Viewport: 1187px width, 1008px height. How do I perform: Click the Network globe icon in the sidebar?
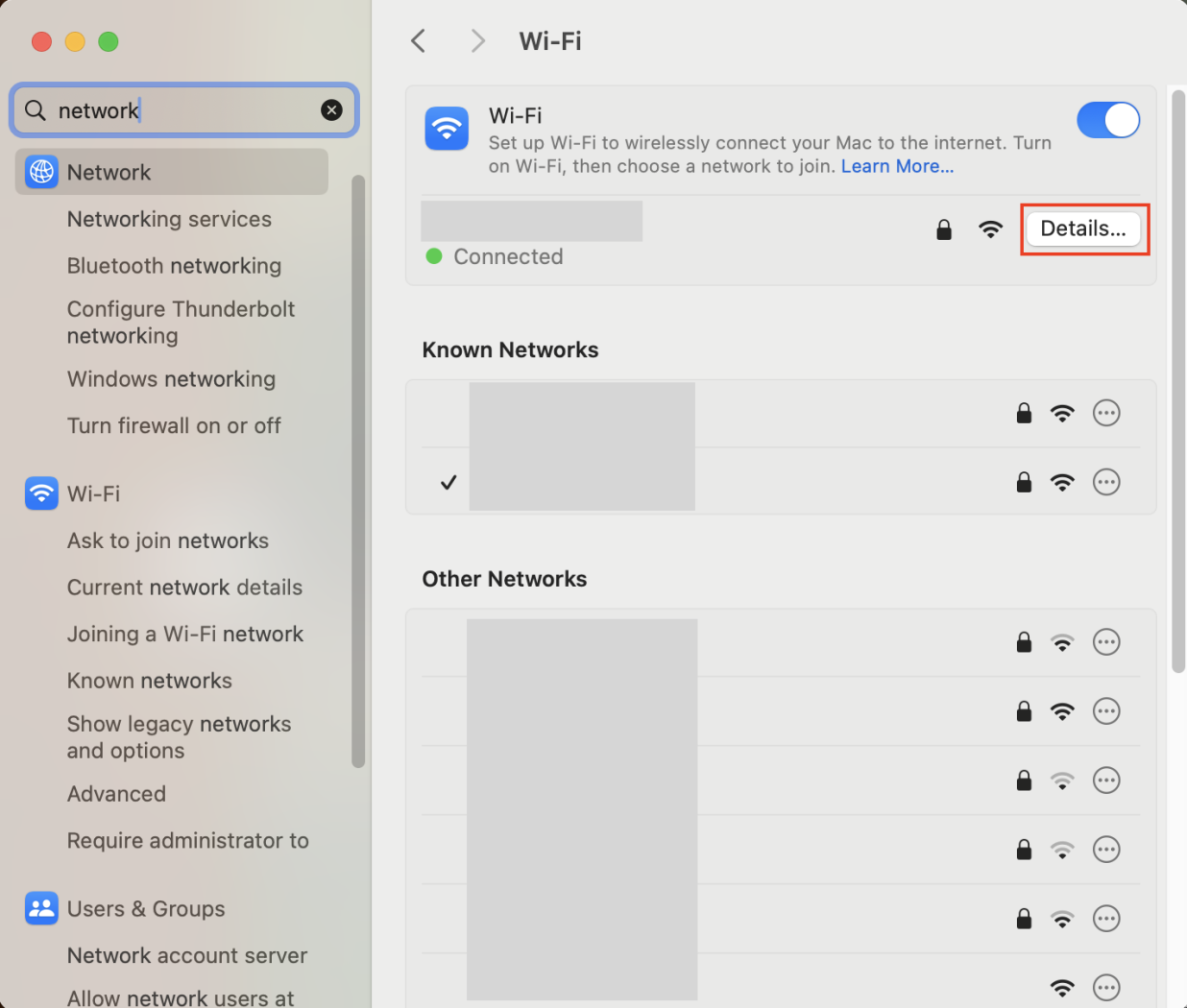(40, 173)
